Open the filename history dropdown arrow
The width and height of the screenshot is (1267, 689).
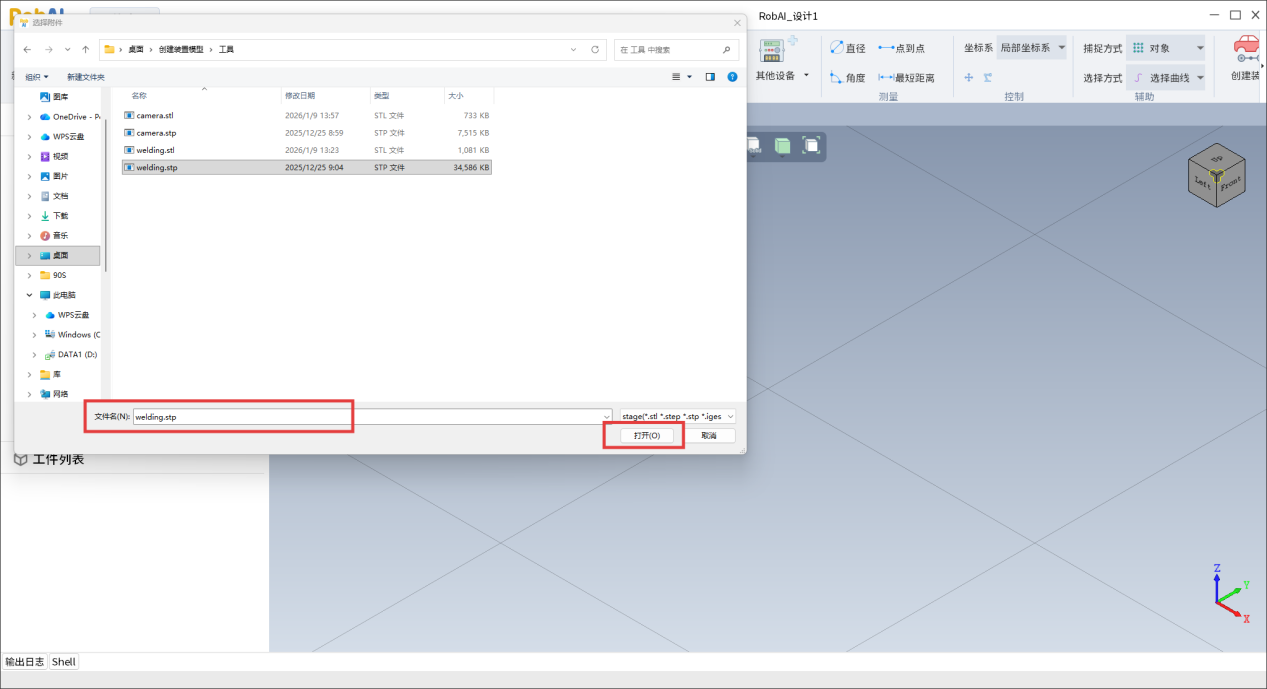tap(607, 416)
